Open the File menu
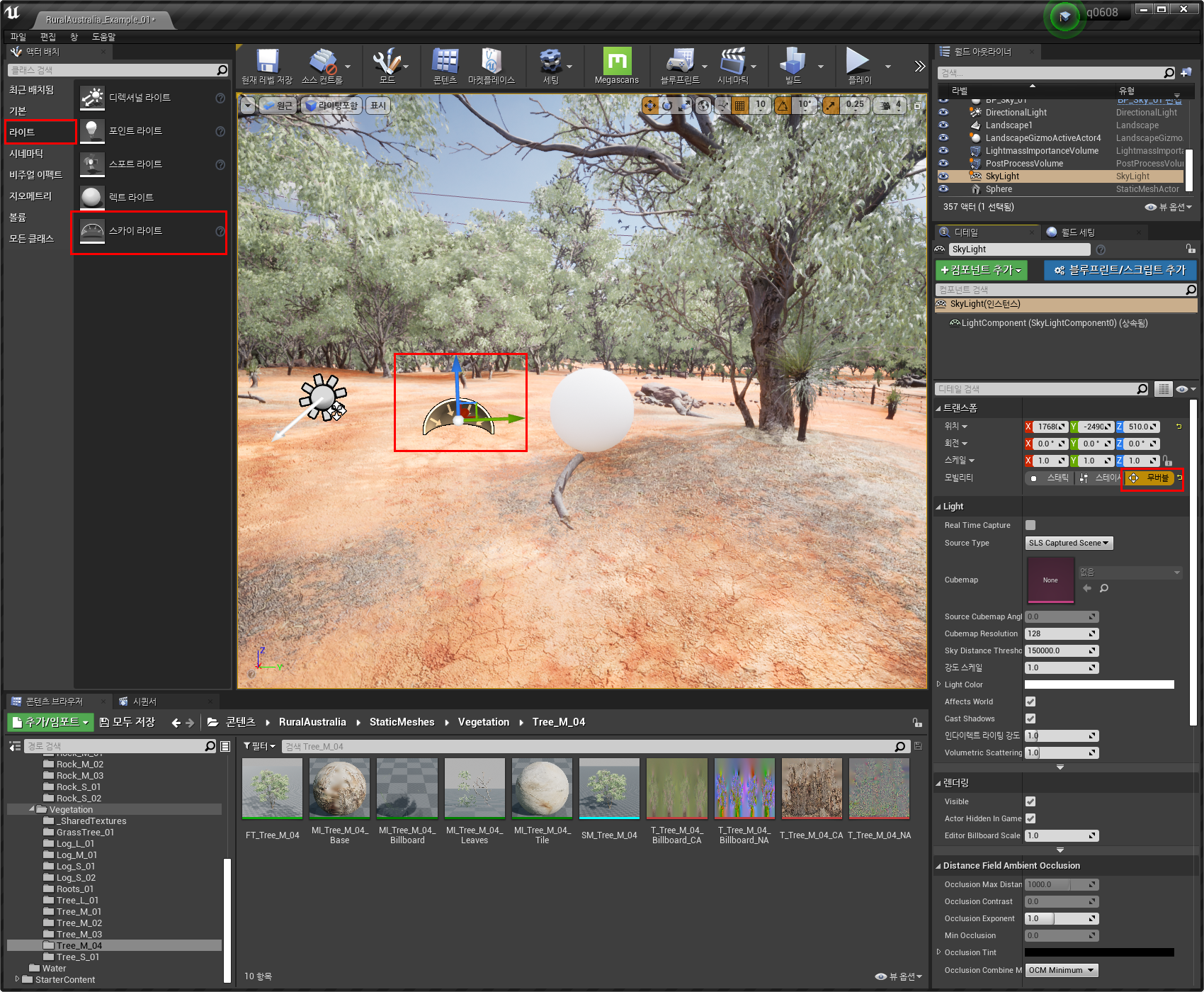The height and width of the screenshot is (992, 1204). (18, 37)
